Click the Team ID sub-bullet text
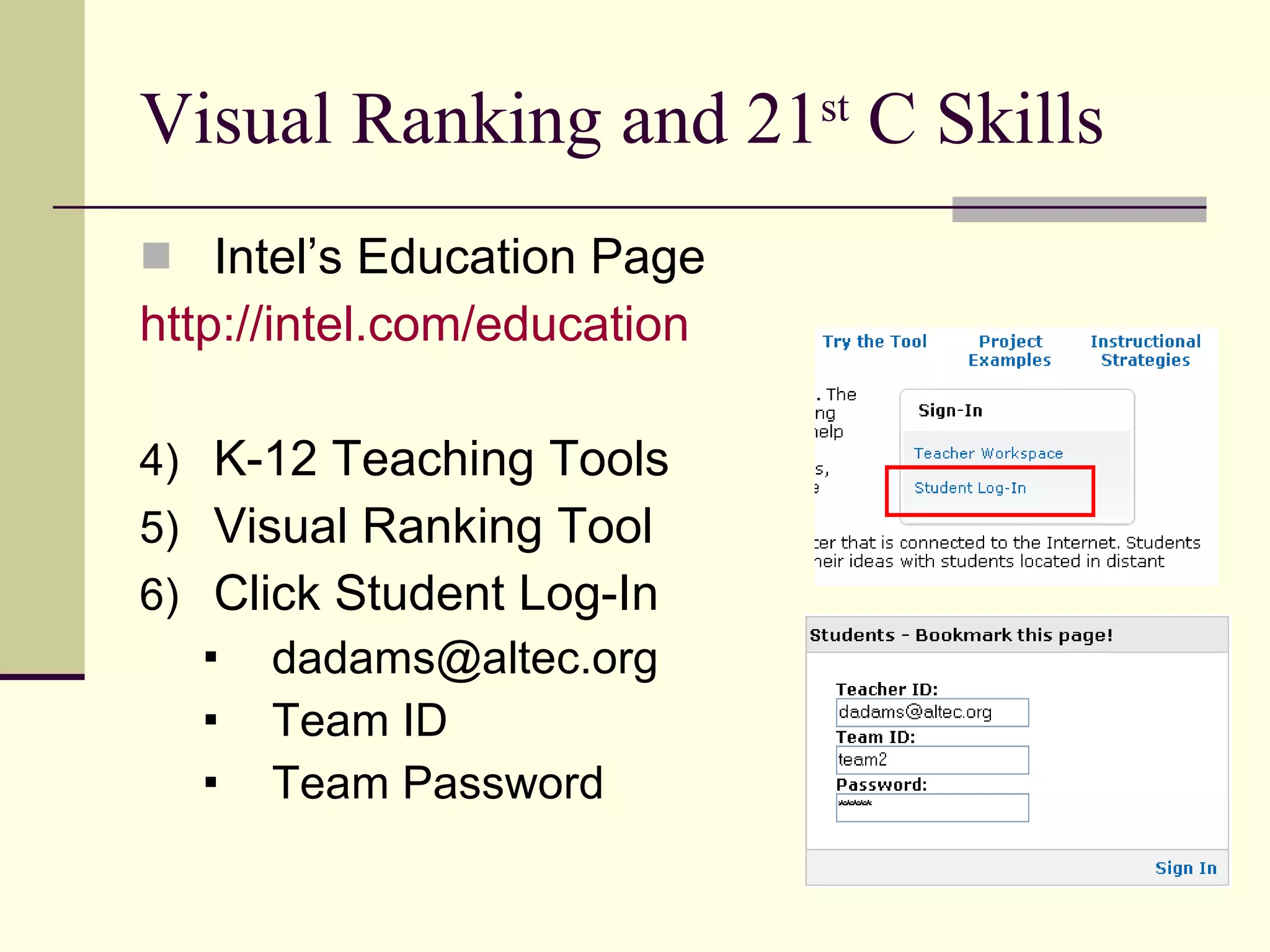Screen dimensions: 1270x952 (x=360, y=720)
